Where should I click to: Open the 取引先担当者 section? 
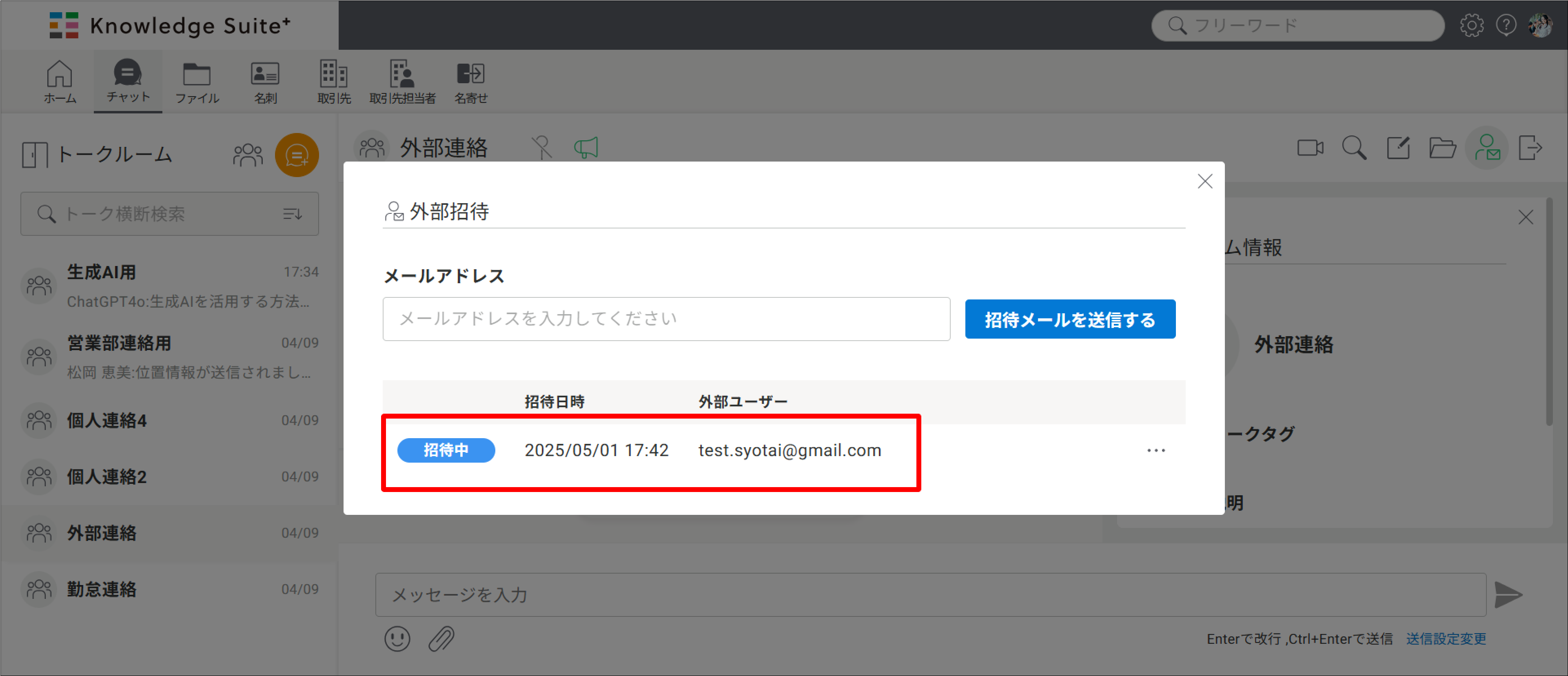click(x=402, y=82)
